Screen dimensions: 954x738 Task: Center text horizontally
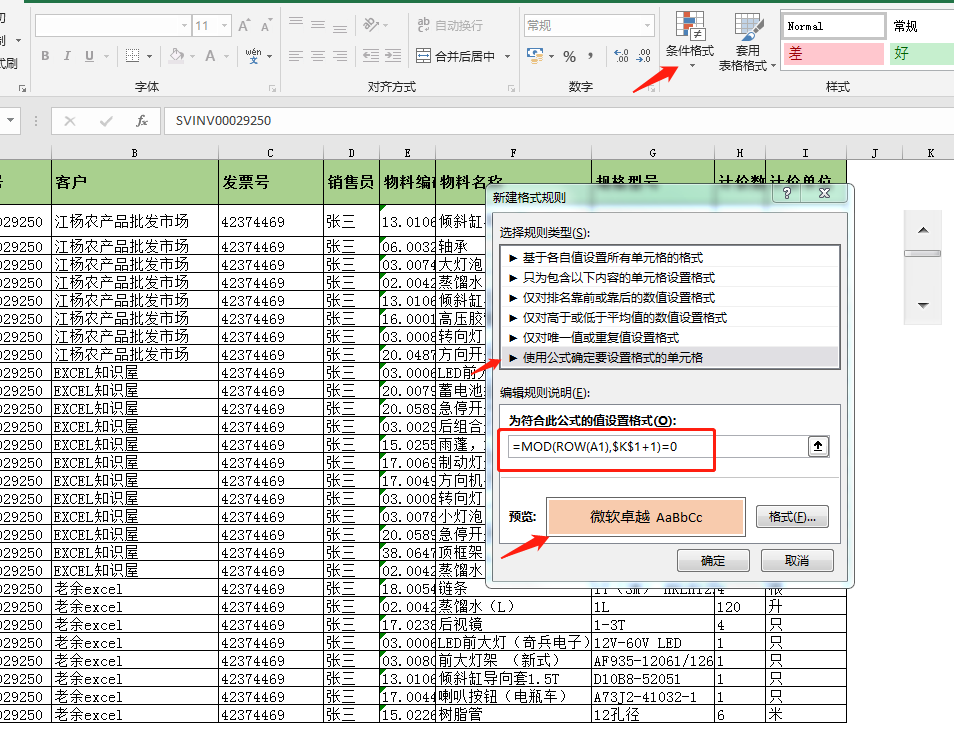point(318,56)
